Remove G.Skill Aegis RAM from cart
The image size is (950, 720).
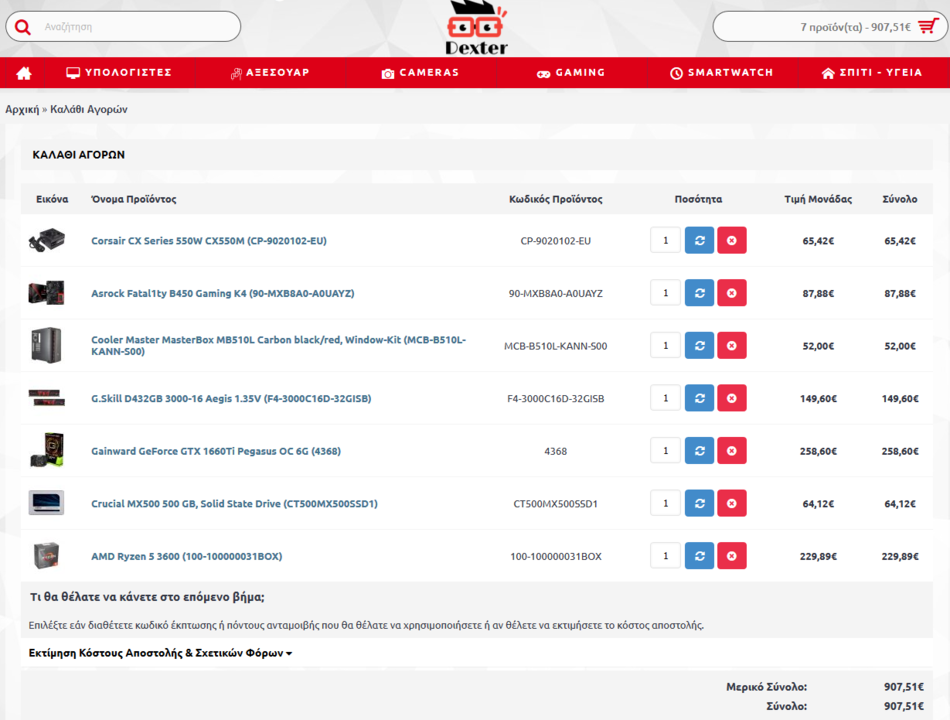(x=731, y=398)
